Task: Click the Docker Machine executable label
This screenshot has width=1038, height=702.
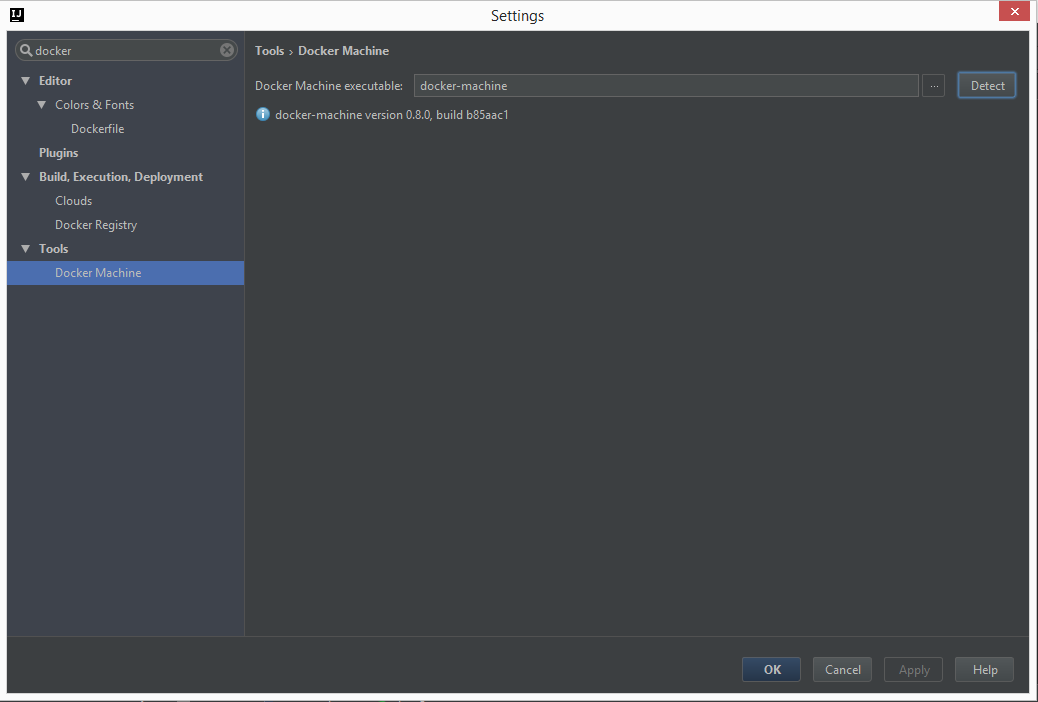Action: pyautogui.click(x=329, y=85)
